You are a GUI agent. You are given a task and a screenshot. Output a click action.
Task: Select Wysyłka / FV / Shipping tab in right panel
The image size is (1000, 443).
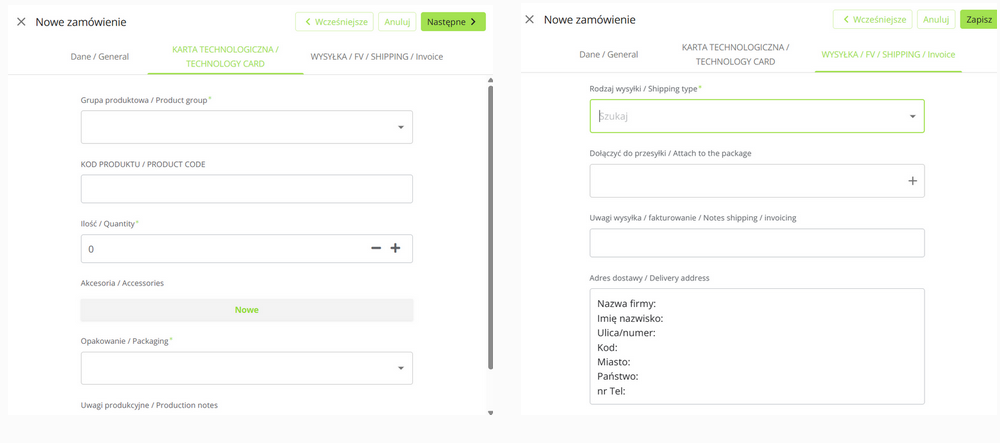click(888, 54)
